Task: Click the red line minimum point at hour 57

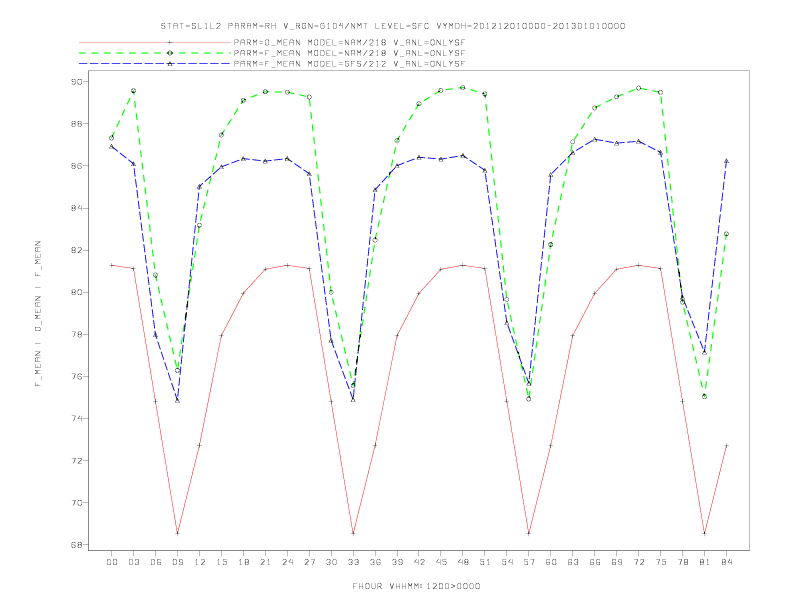Action: (x=529, y=533)
